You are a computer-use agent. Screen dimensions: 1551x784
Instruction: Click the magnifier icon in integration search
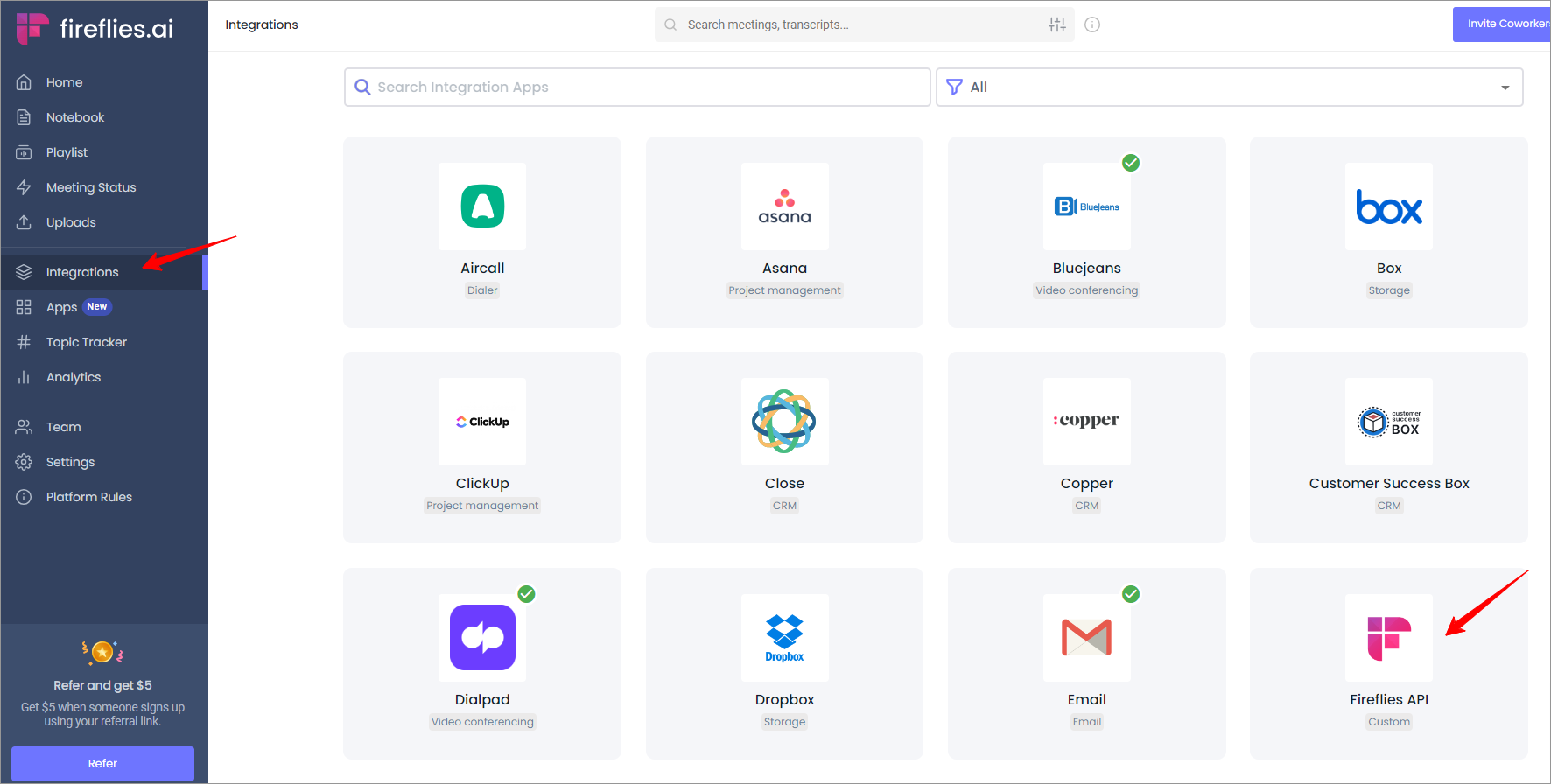[x=362, y=87]
